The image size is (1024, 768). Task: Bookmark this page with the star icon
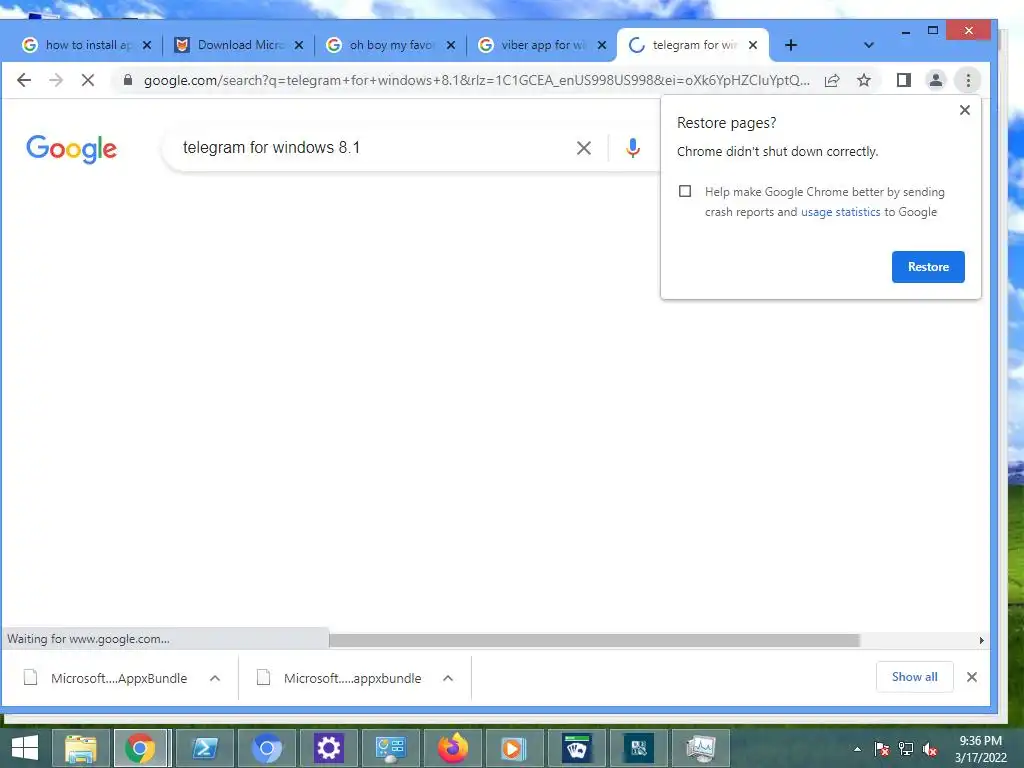click(863, 80)
